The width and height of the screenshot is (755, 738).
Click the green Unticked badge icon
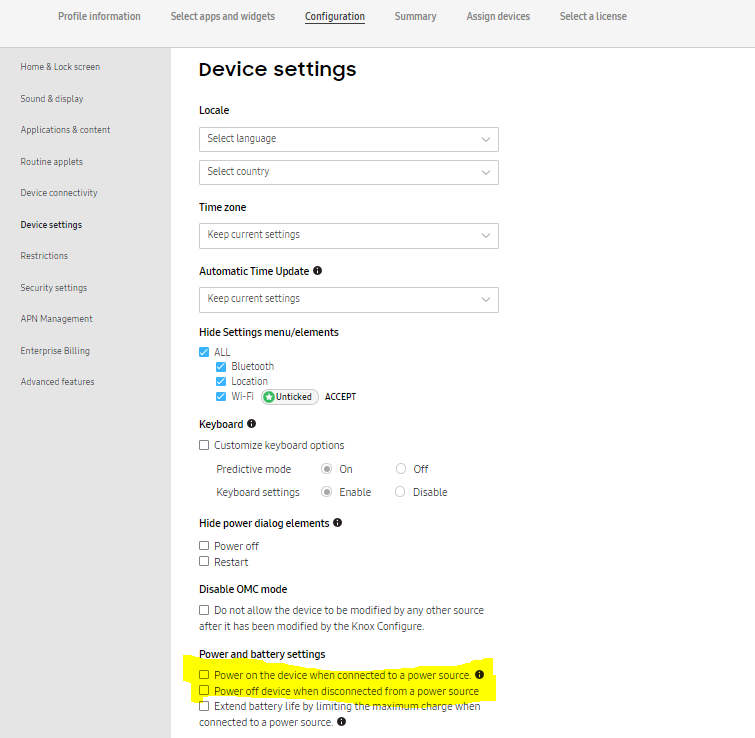(x=269, y=397)
